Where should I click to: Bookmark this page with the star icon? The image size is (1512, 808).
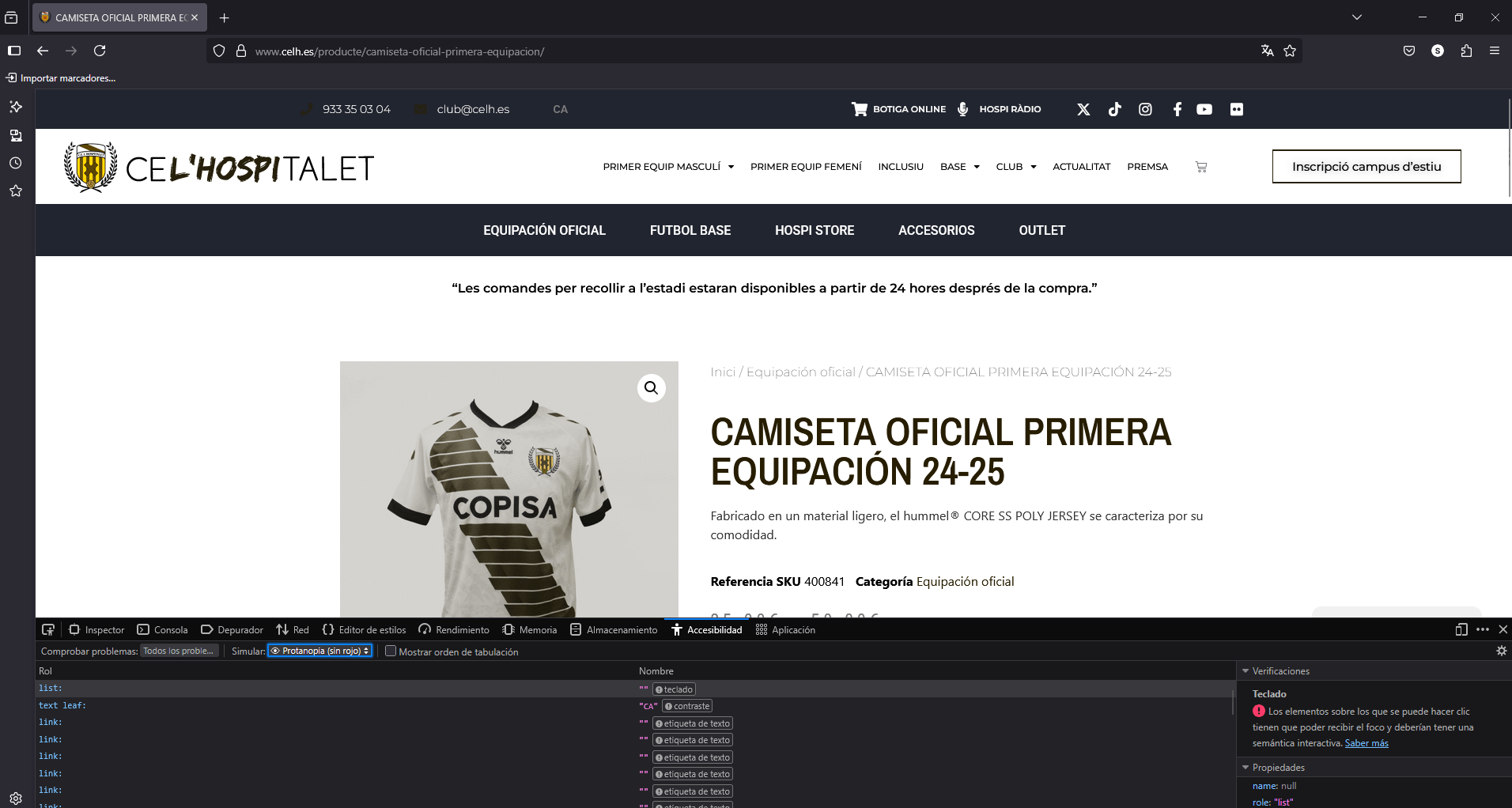(1290, 51)
